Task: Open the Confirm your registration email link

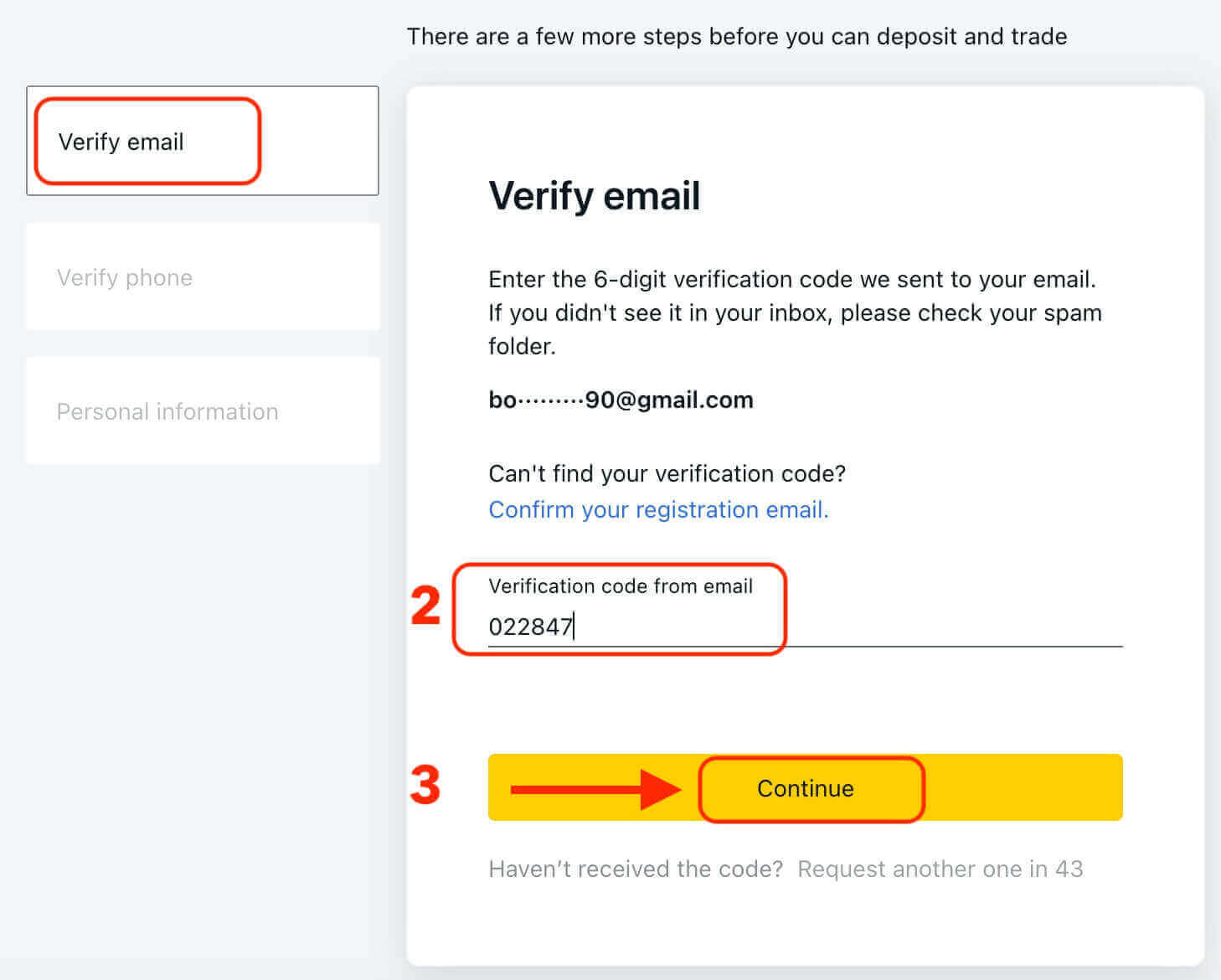Action: [658, 509]
